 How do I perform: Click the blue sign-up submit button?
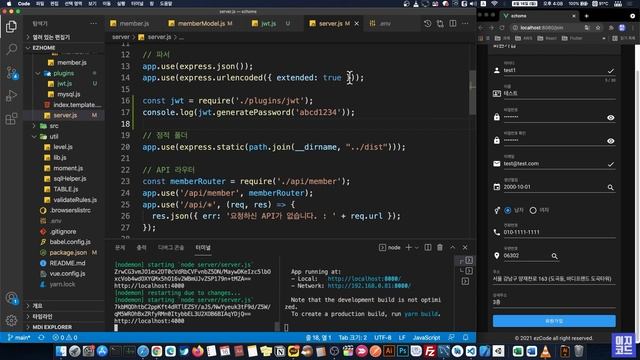pyautogui.click(x=554, y=321)
